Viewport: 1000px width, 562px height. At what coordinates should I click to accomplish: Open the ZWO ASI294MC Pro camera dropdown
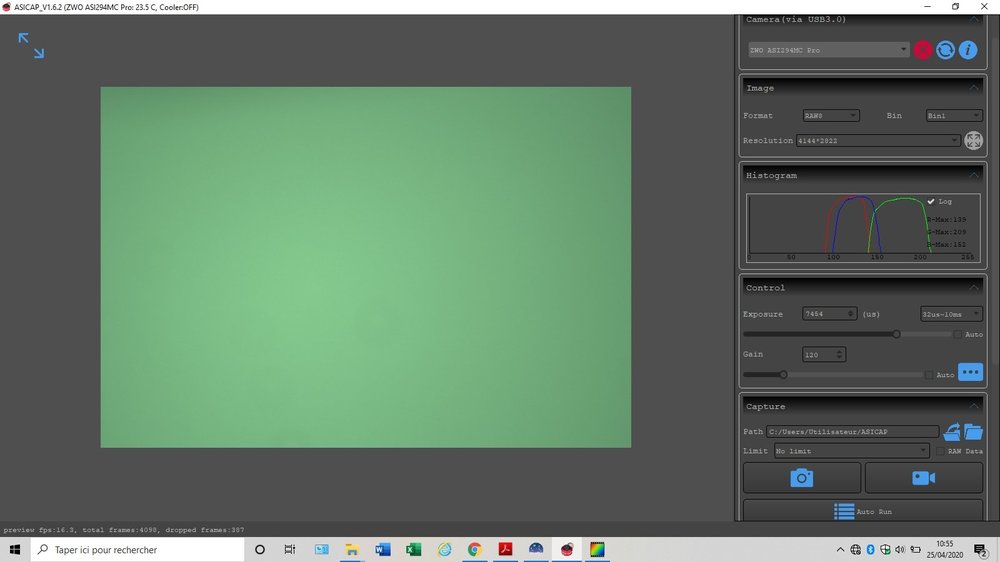828,50
